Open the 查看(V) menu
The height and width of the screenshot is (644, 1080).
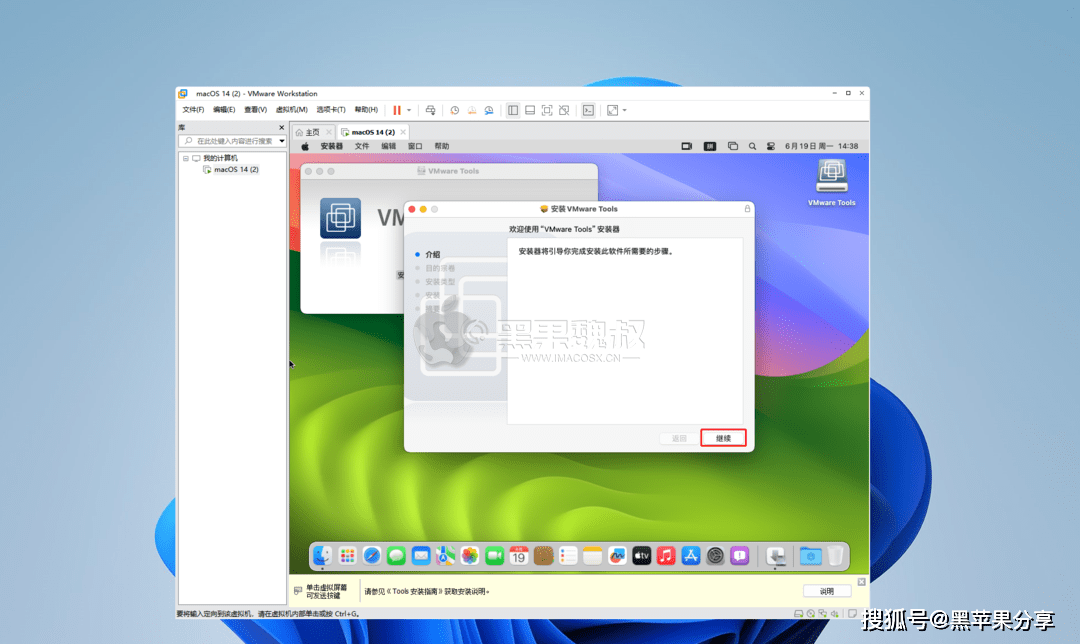click(x=256, y=110)
